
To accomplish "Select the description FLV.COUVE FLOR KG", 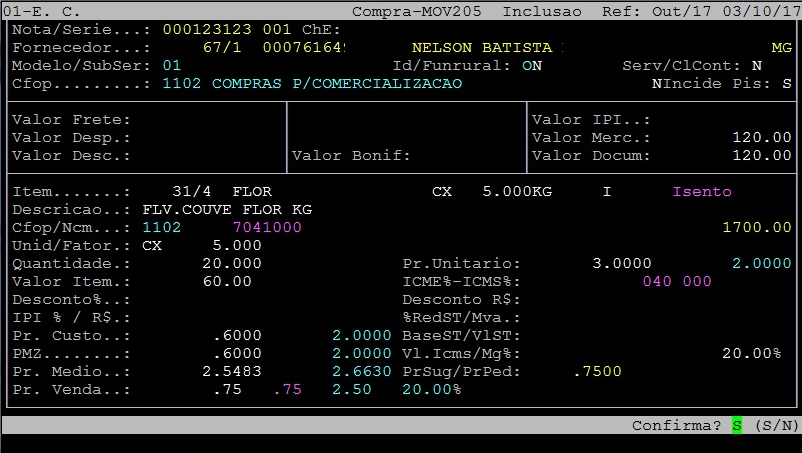I will (227, 209).
